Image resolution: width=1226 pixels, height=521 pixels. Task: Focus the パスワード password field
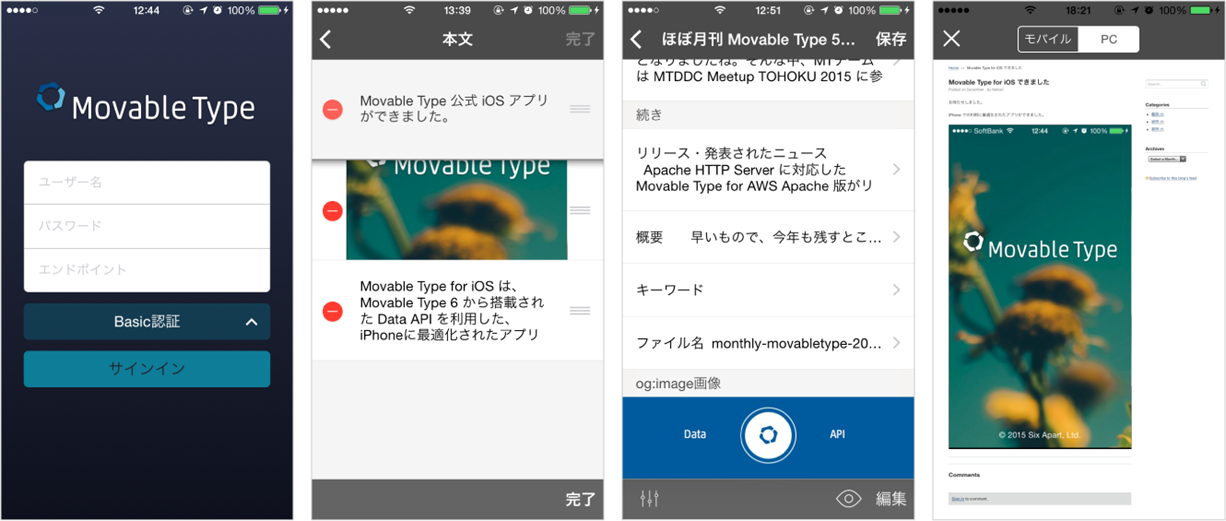[147, 226]
